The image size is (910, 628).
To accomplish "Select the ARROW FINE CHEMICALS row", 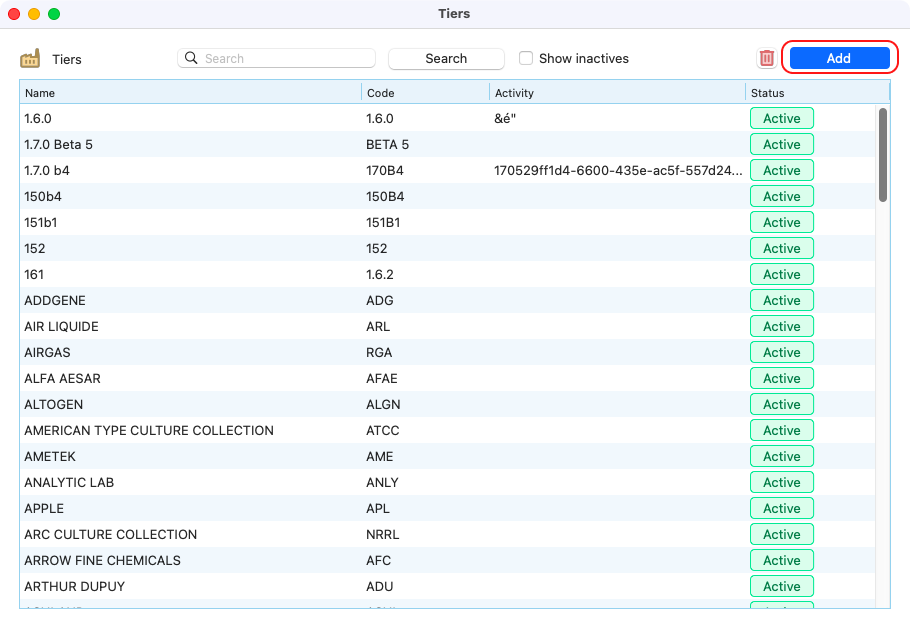I will click(447, 561).
